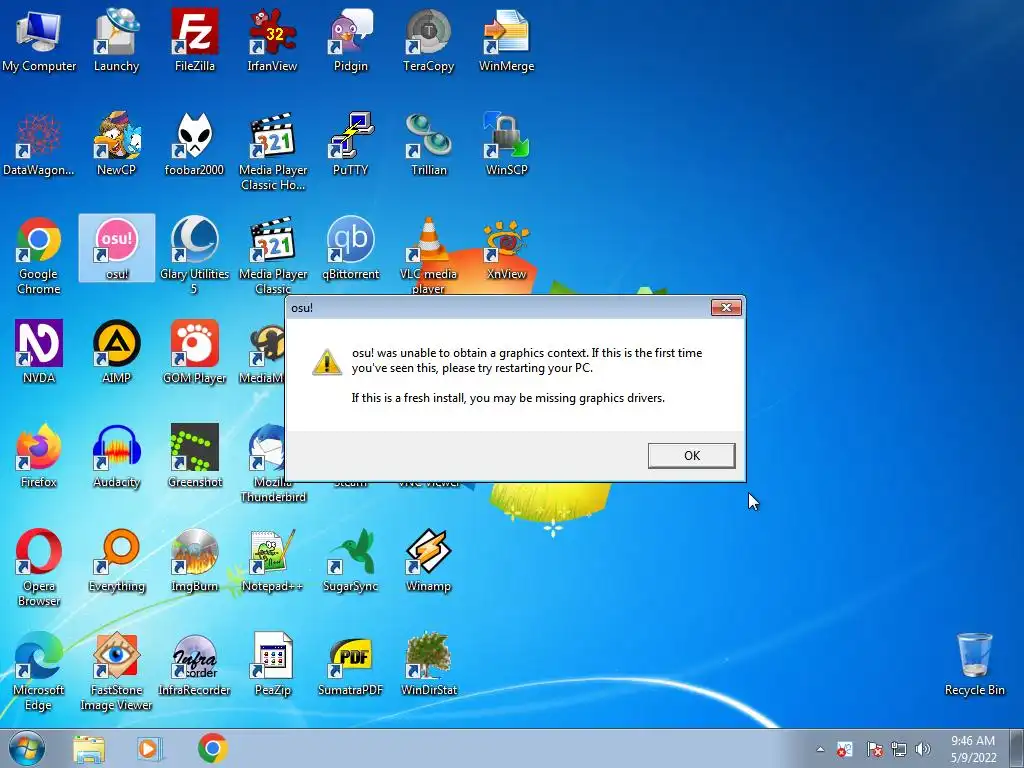1024x768 pixels.
Task: Select the Launchy desktop shortcut
Action: (116, 40)
